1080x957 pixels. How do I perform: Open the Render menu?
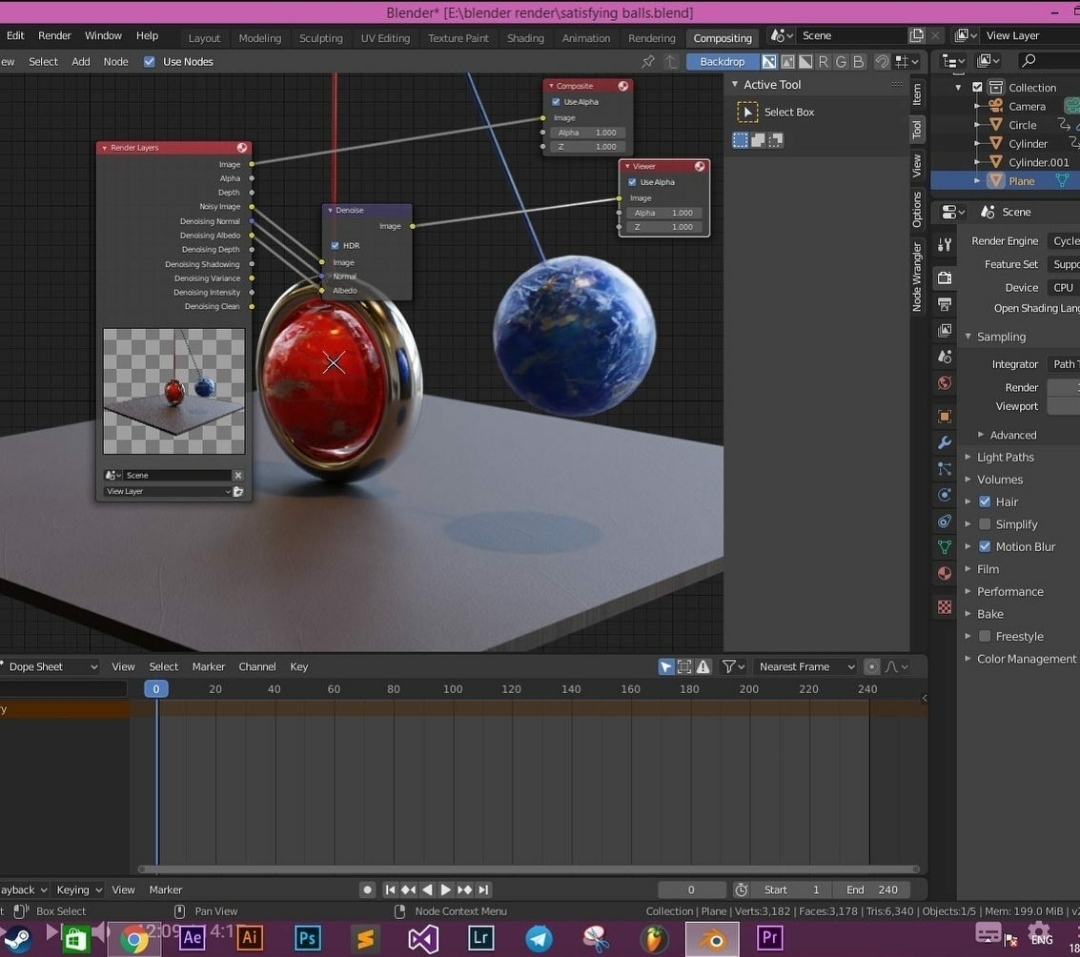pyautogui.click(x=55, y=35)
